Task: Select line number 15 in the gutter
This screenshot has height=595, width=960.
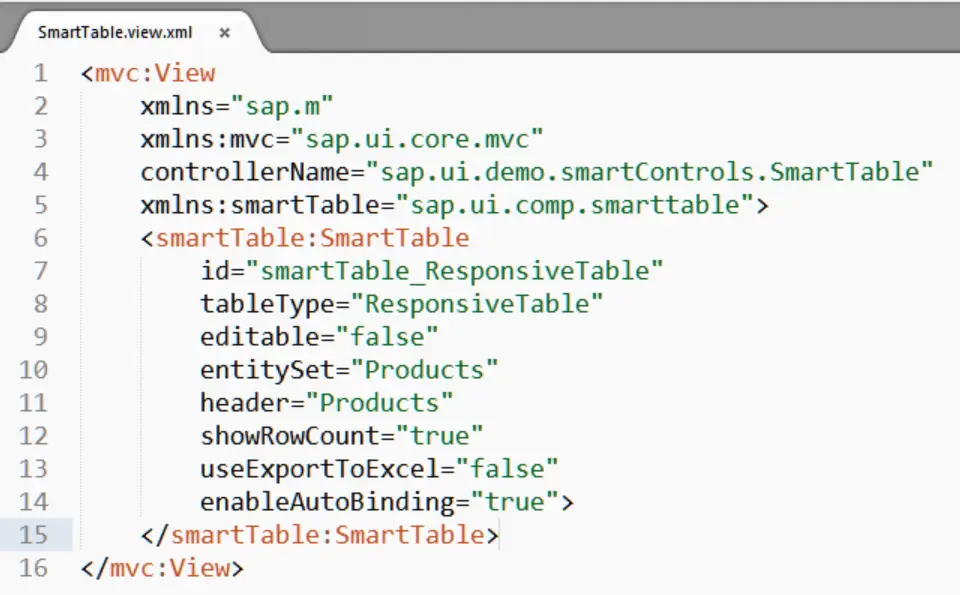Action: point(33,535)
